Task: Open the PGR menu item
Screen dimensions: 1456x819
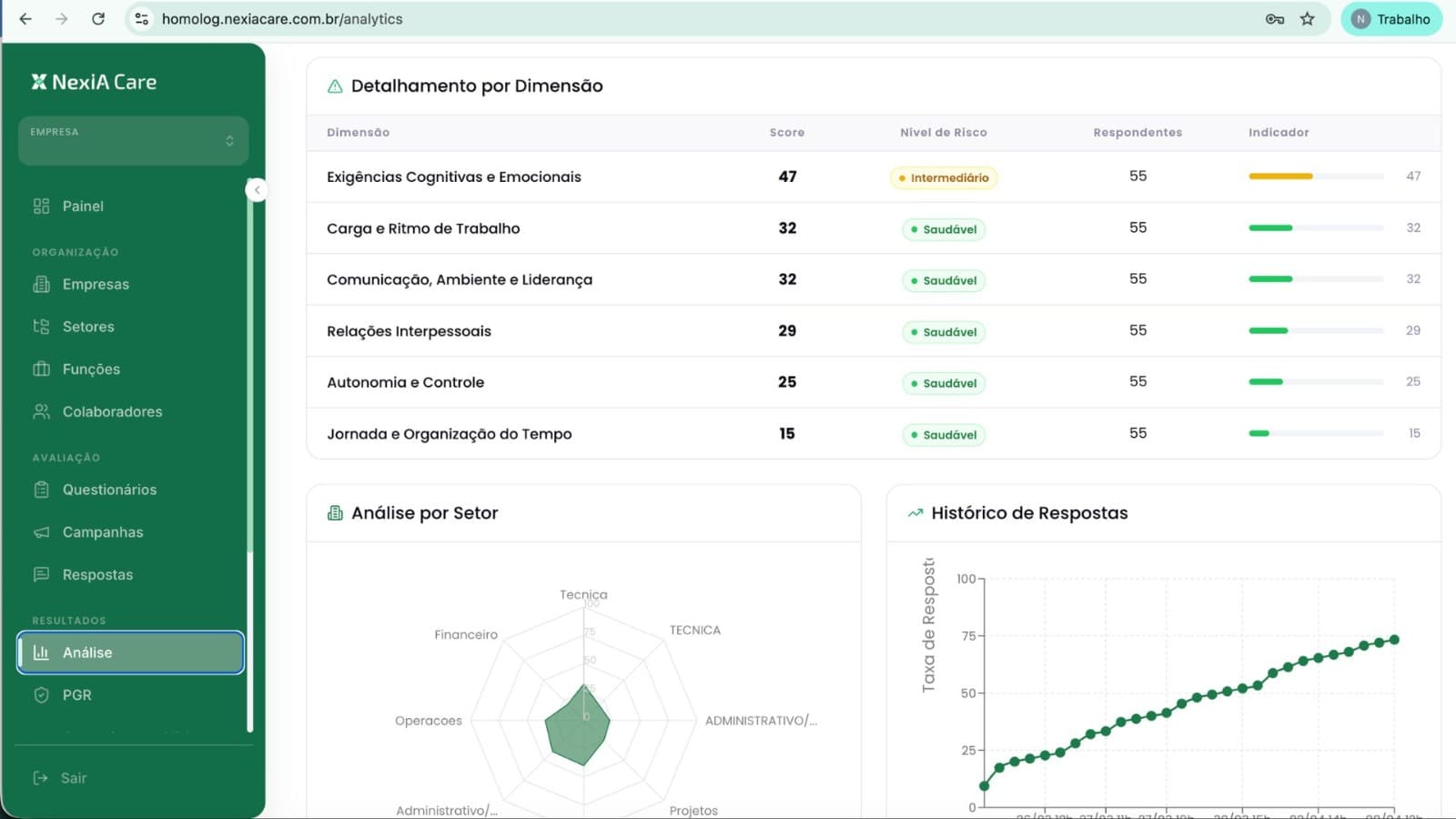Action: click(130, 695)
